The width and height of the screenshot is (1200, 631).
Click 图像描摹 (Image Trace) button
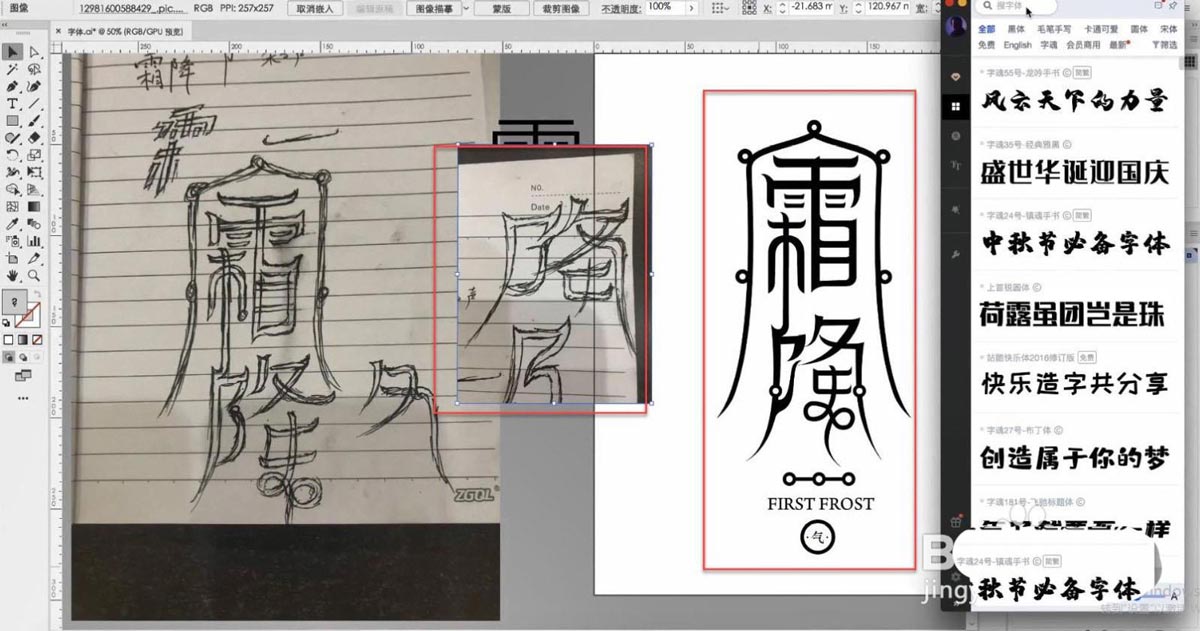pyautogui.click(x=434, y=7)
